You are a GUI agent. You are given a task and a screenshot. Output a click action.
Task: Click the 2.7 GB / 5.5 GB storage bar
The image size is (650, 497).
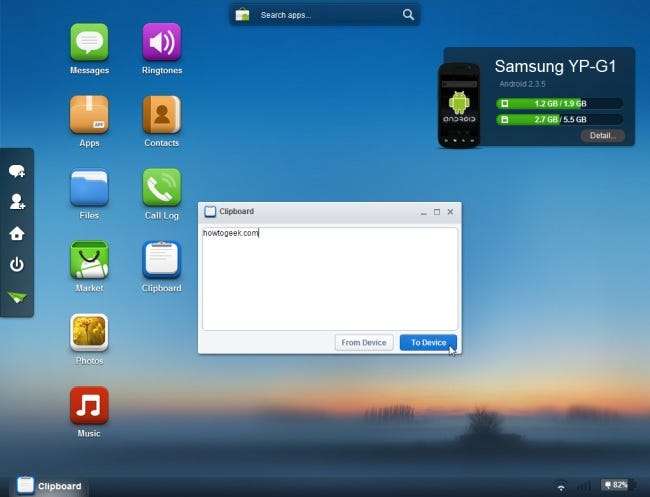560,119
